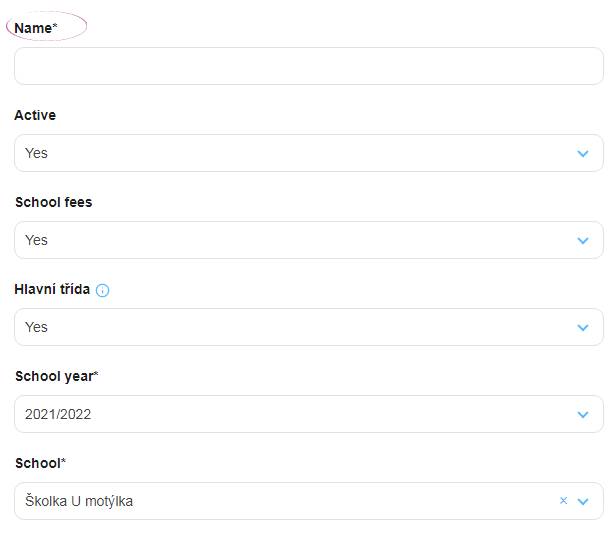615x533 pixels.
Task: Open the School fees dropdown
Action: click(x=309, y=240)
